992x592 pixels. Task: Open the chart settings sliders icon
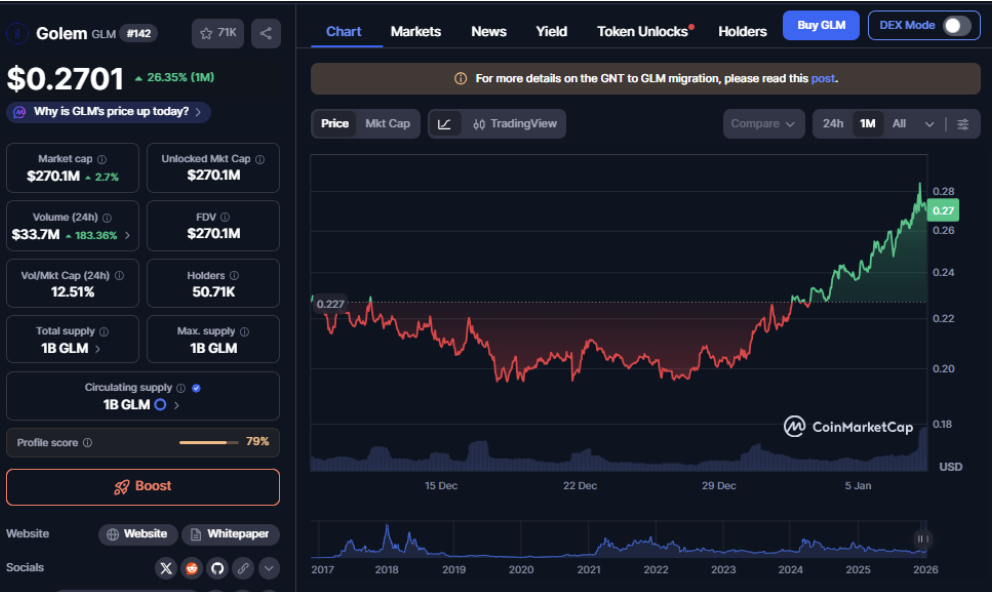coord(962,123)
